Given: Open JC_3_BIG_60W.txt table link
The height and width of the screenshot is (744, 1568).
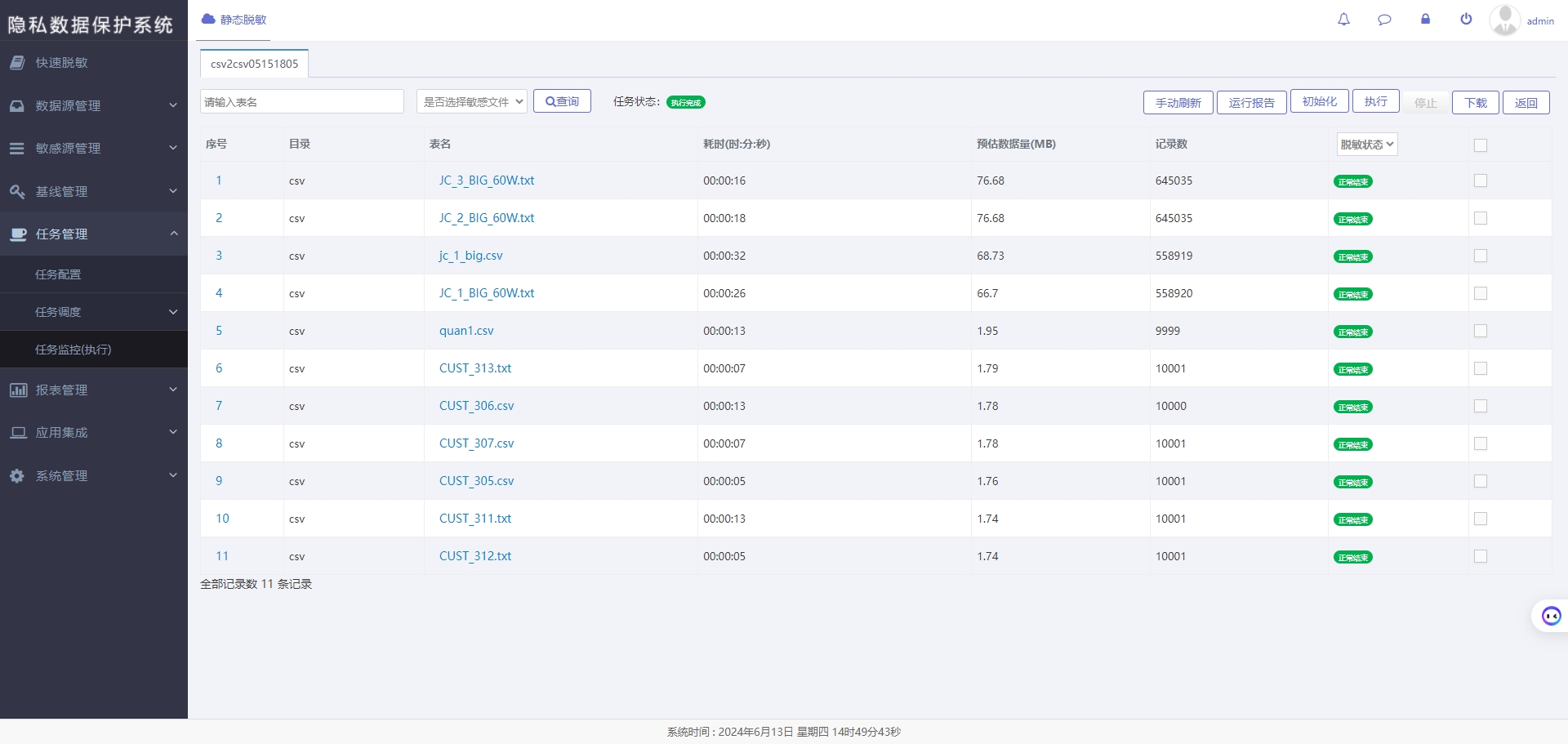Looking at the screenshot, I should pyautogui.click(x=487, y=180).
